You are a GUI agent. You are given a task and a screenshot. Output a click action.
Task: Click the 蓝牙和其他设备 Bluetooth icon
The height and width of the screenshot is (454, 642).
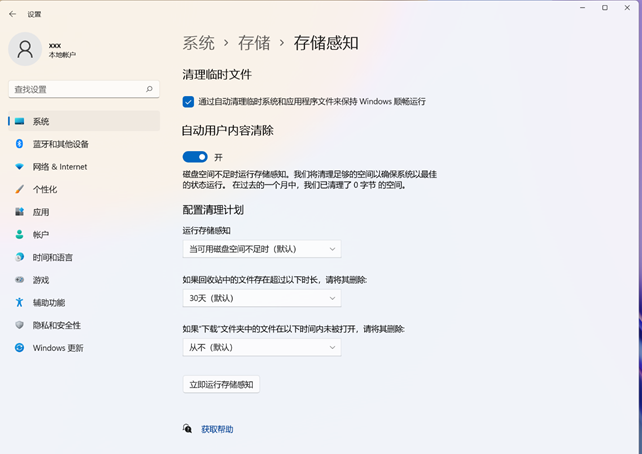tap(19, 144)
